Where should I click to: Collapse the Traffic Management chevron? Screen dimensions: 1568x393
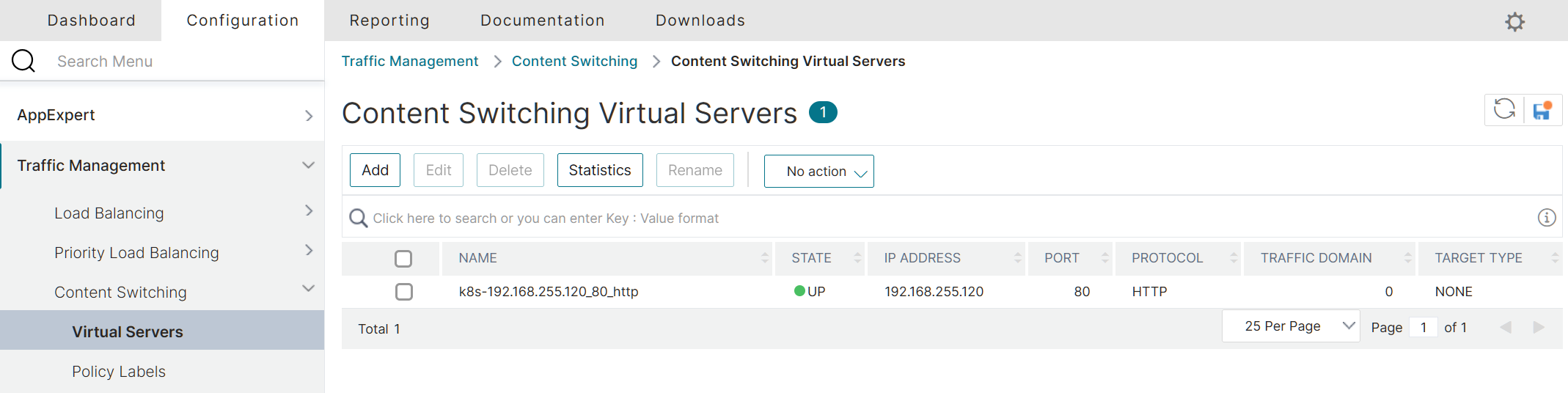(309, 165)
